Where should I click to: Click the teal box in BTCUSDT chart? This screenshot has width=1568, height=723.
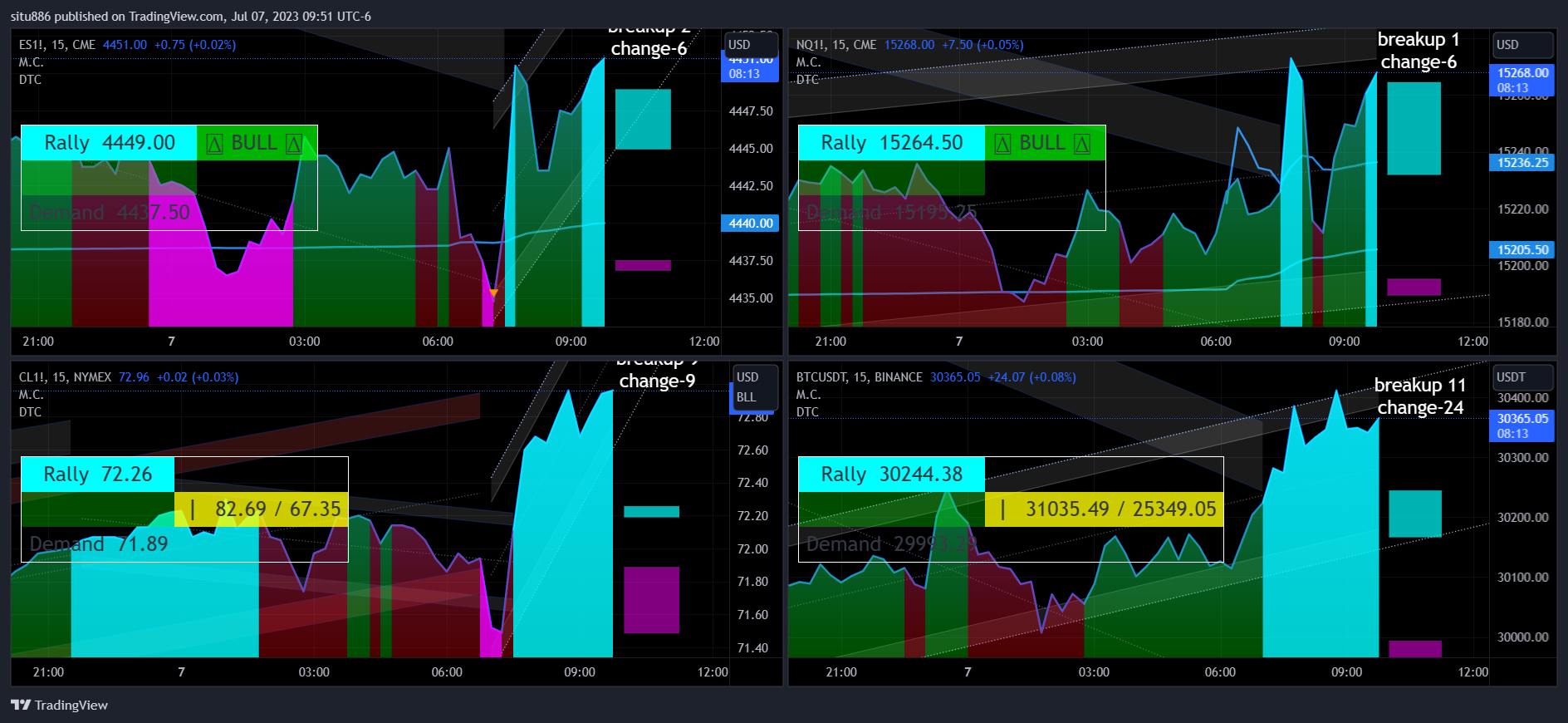click(x=1415, y=514)
